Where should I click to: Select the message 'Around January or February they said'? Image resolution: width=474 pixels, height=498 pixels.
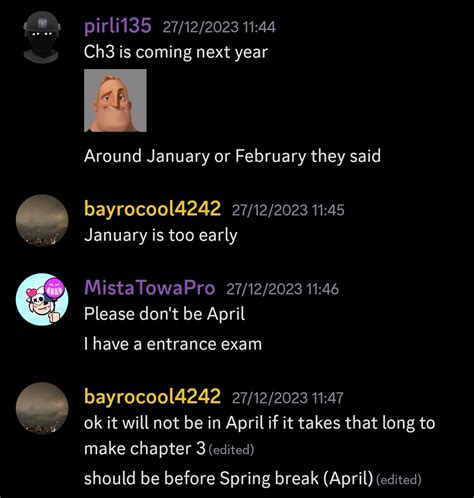(232, 156)
